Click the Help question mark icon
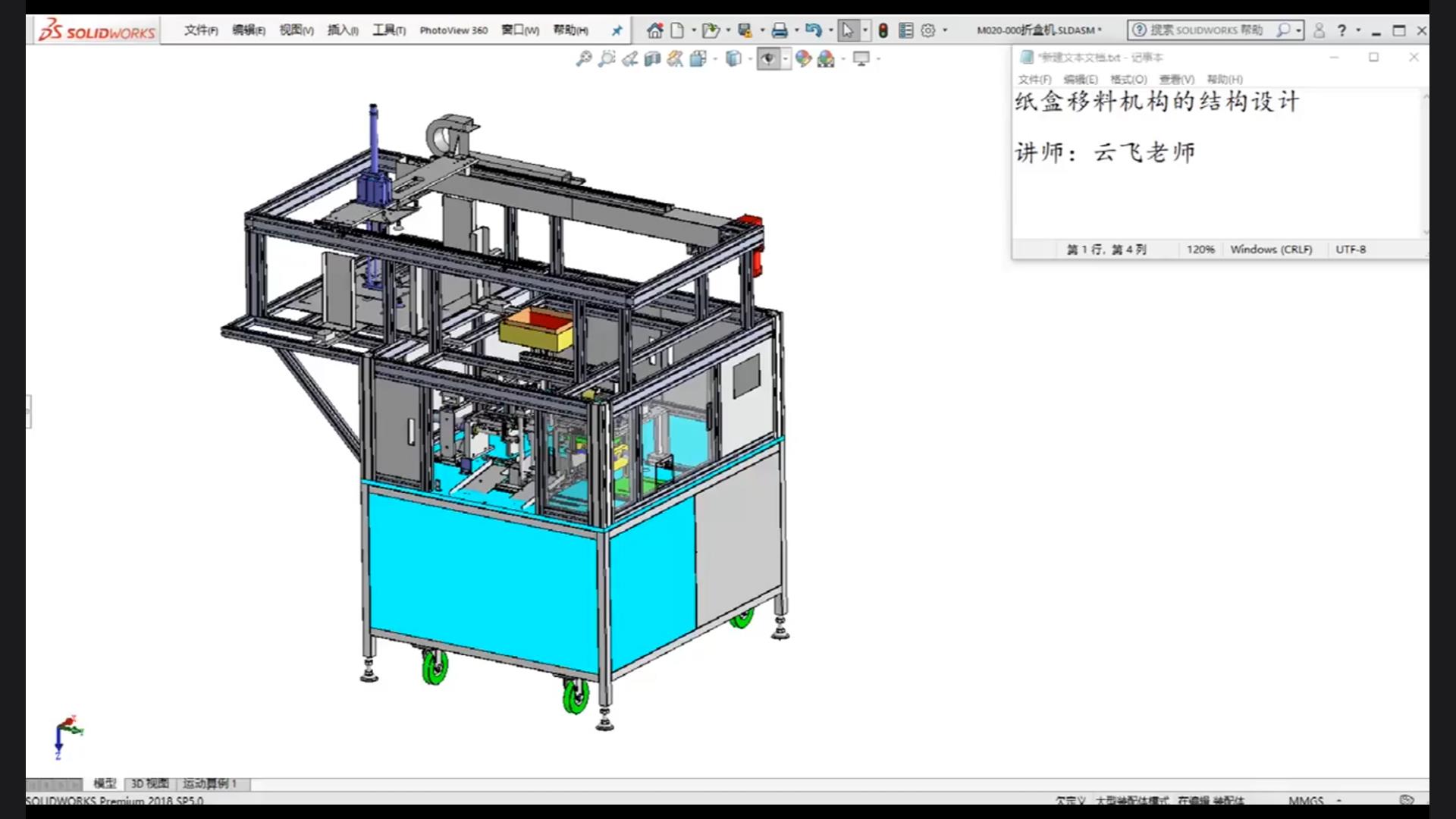 (1341, 30)
